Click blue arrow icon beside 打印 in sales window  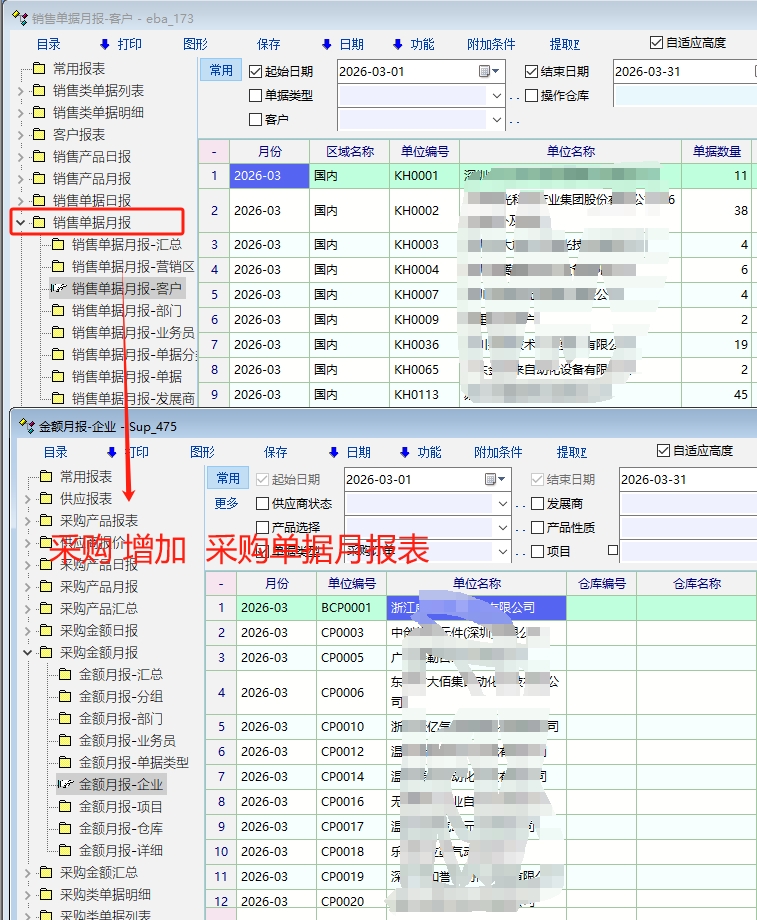click(x=105, y=44)
